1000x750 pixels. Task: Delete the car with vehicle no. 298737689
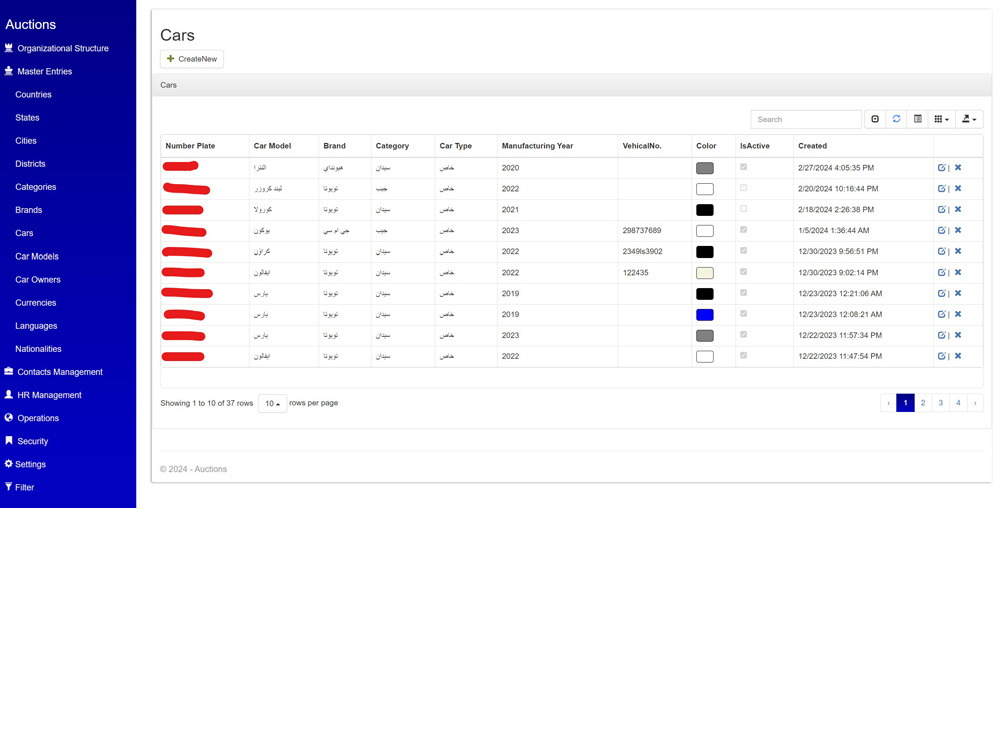point(958,230)
